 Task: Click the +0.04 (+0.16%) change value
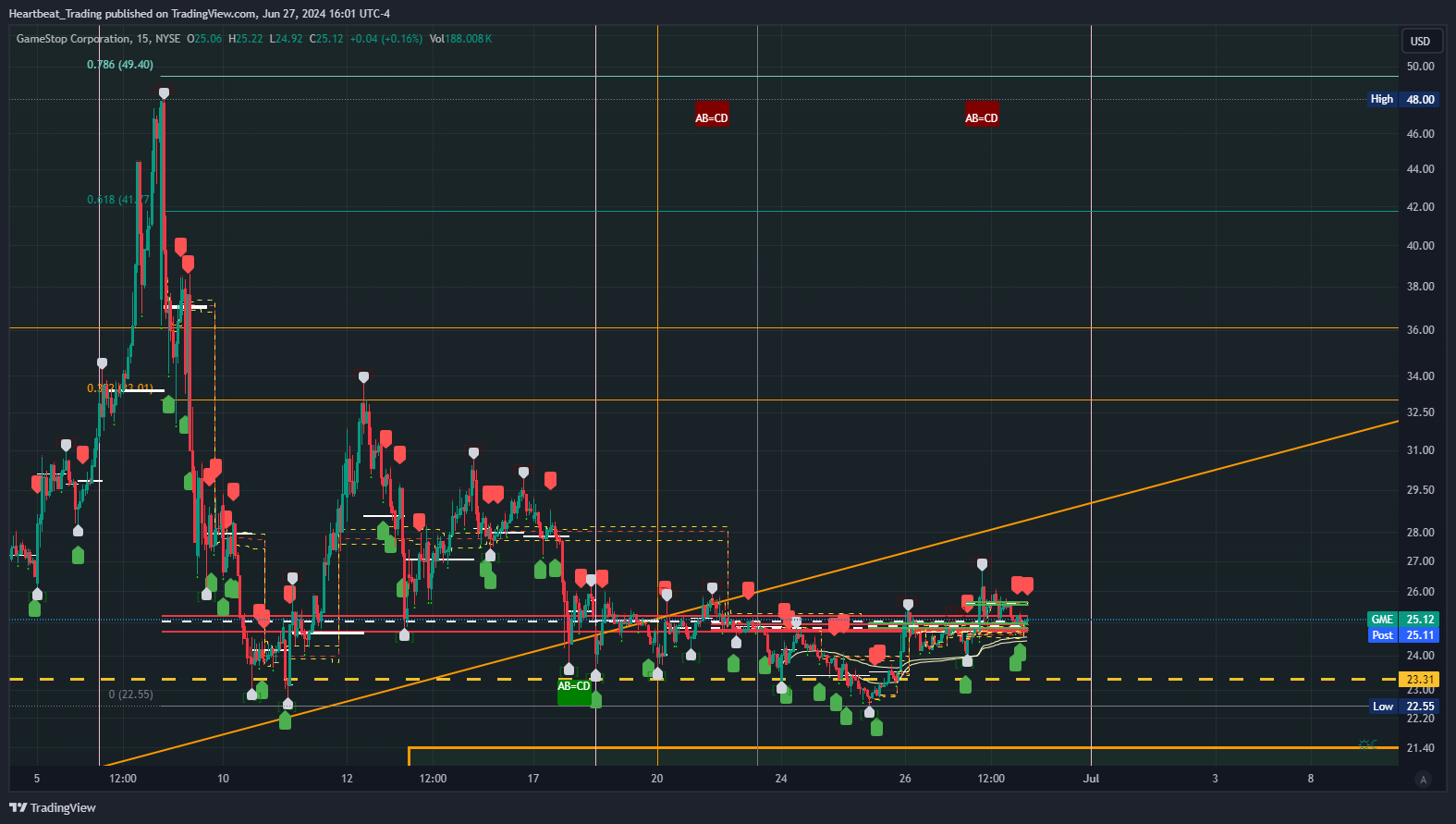tap(386, 39)
